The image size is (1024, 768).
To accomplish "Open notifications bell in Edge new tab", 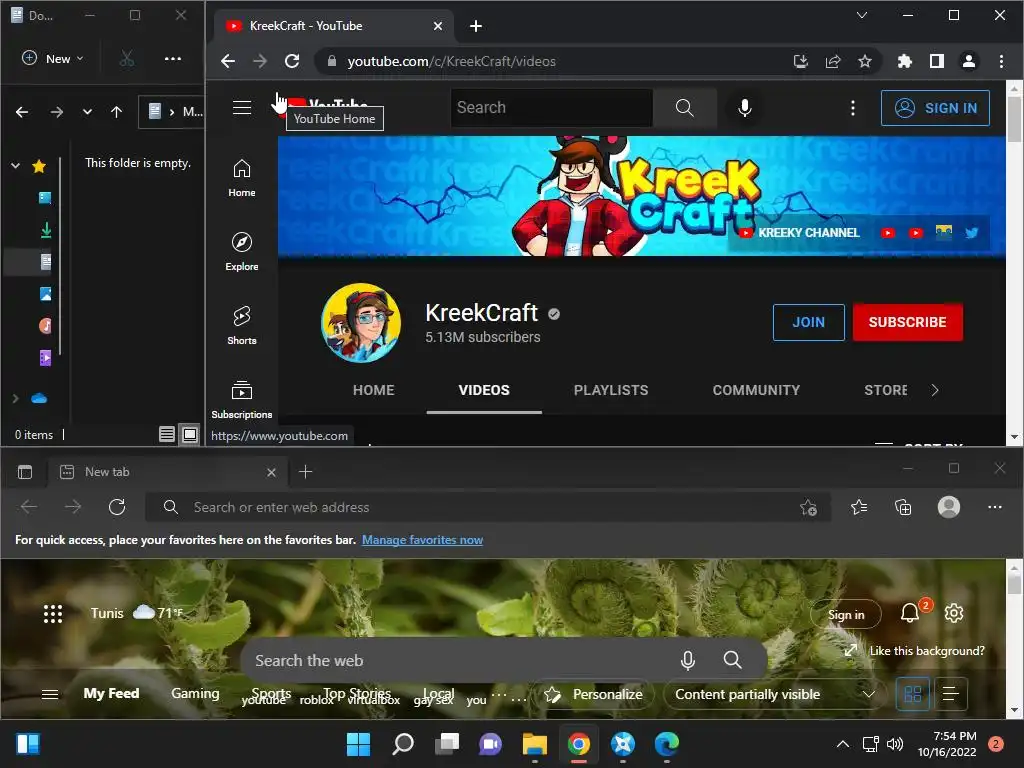I will point(910,613).
